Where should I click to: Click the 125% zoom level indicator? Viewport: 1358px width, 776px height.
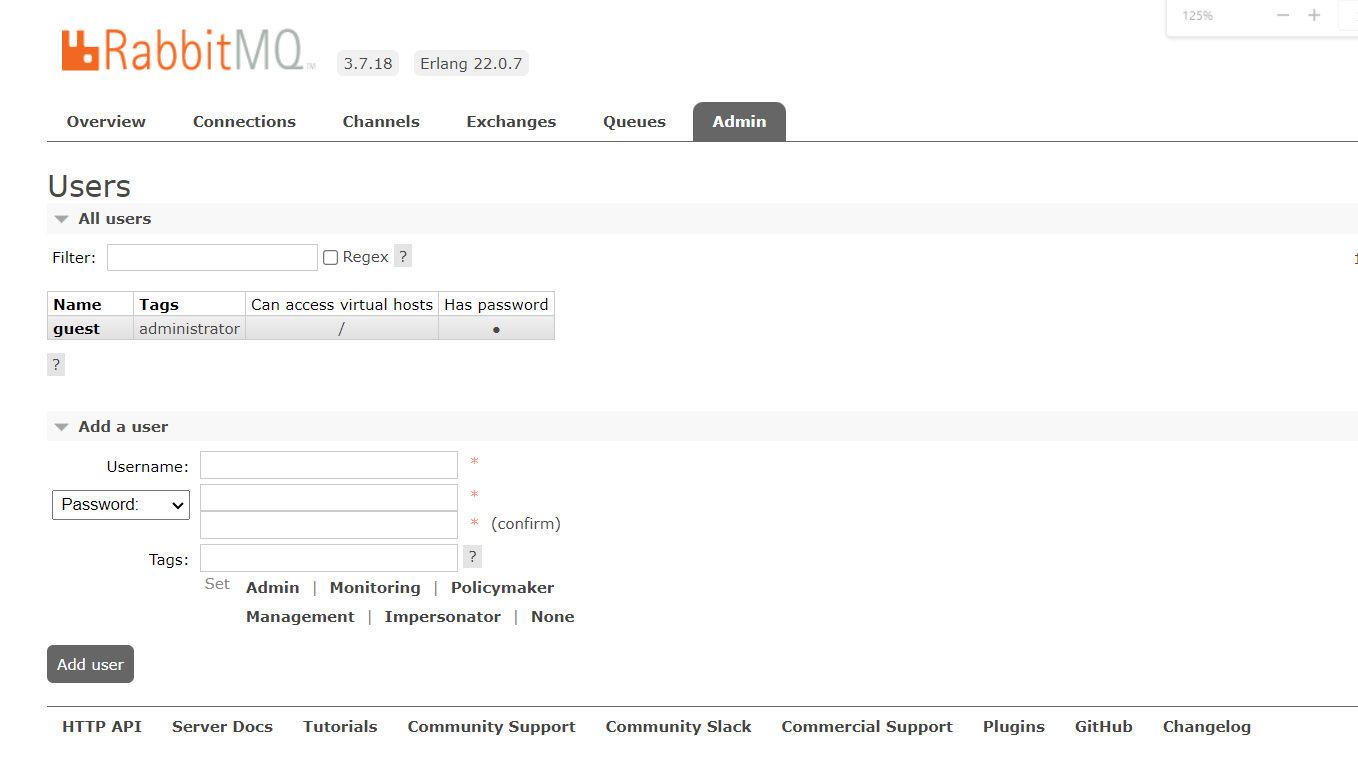[1198, 15]
